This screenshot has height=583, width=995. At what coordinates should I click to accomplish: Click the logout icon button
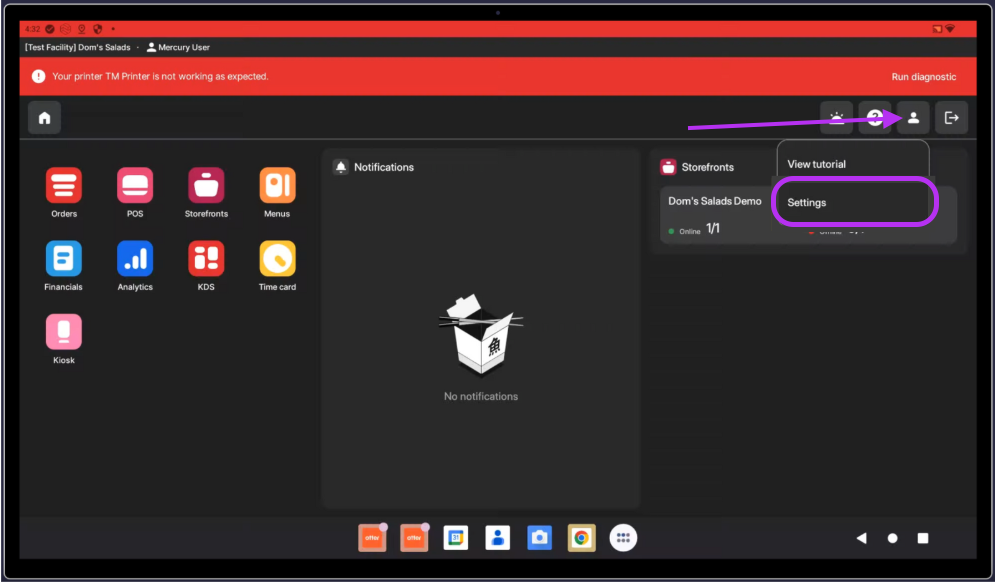point(951,118)
